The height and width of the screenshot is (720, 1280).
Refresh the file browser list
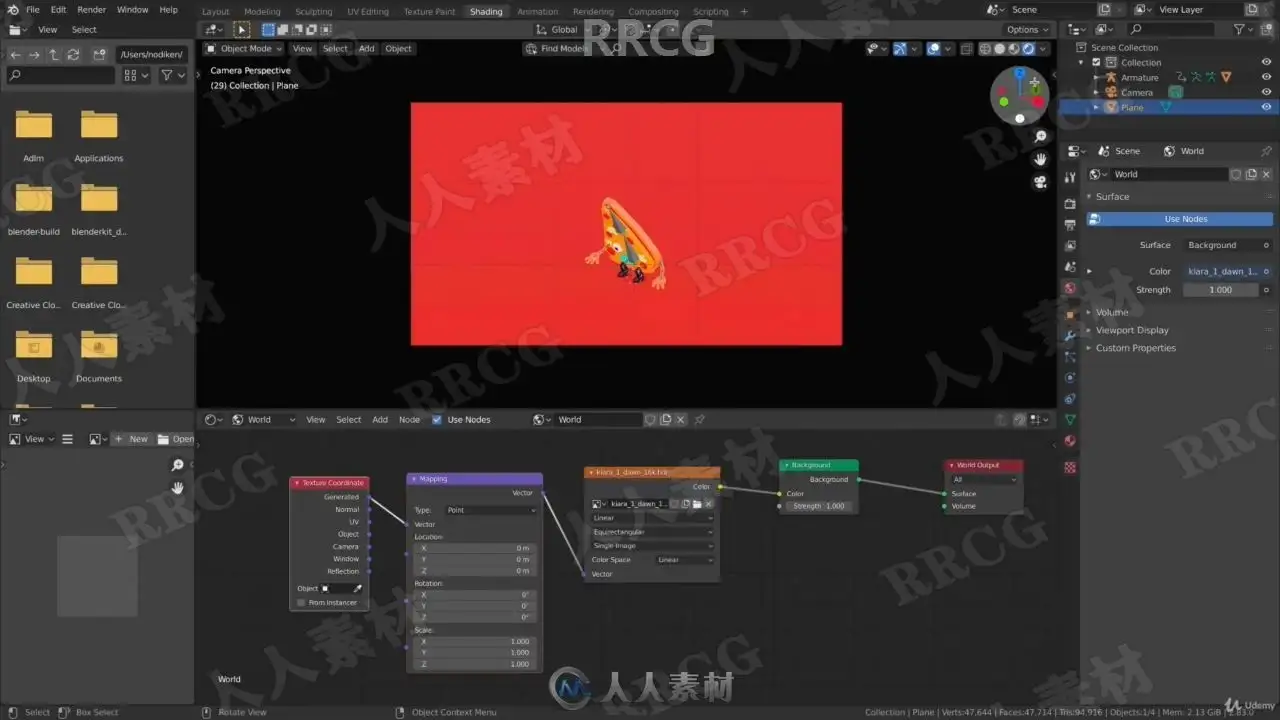tap(73, 55)
